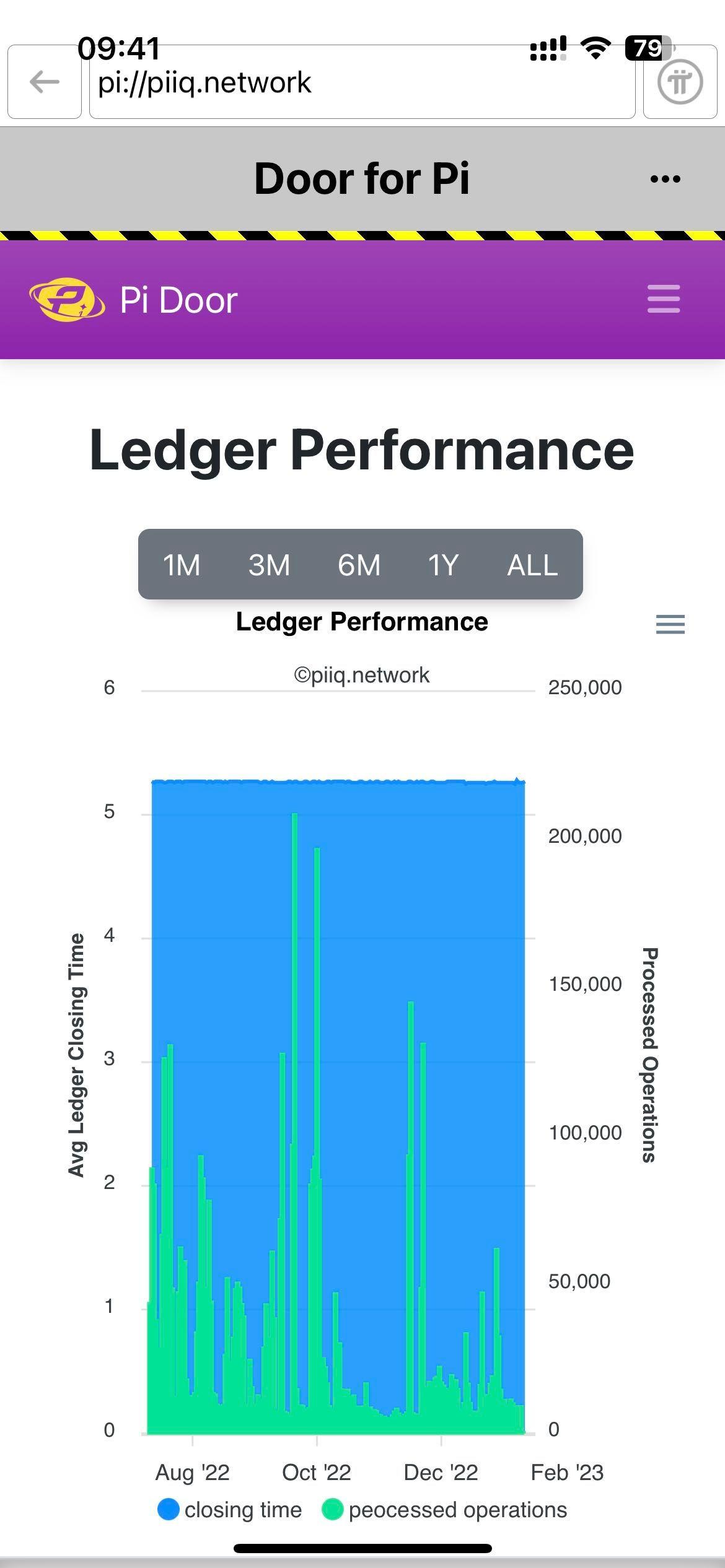Open the chart export hamburger menu

pos(670,624)
